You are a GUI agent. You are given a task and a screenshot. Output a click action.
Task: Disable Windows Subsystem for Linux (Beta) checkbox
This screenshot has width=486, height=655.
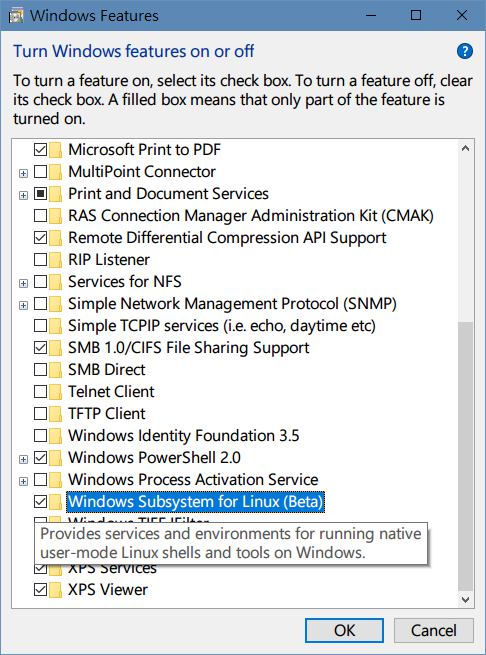[x=41, y=502]
